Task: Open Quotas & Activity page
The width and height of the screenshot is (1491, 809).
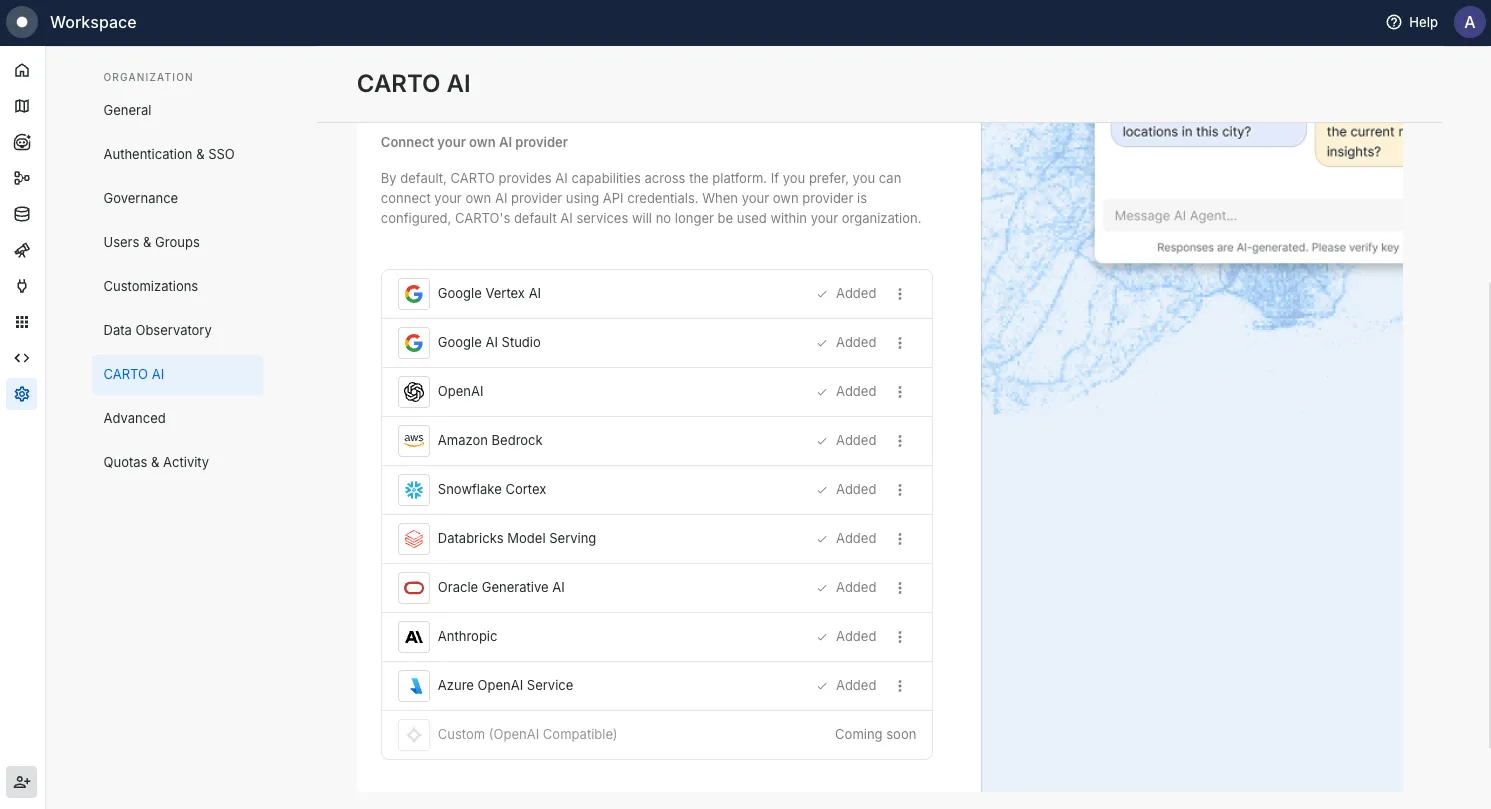Action: pyautogui.click(x=156, y=462)
